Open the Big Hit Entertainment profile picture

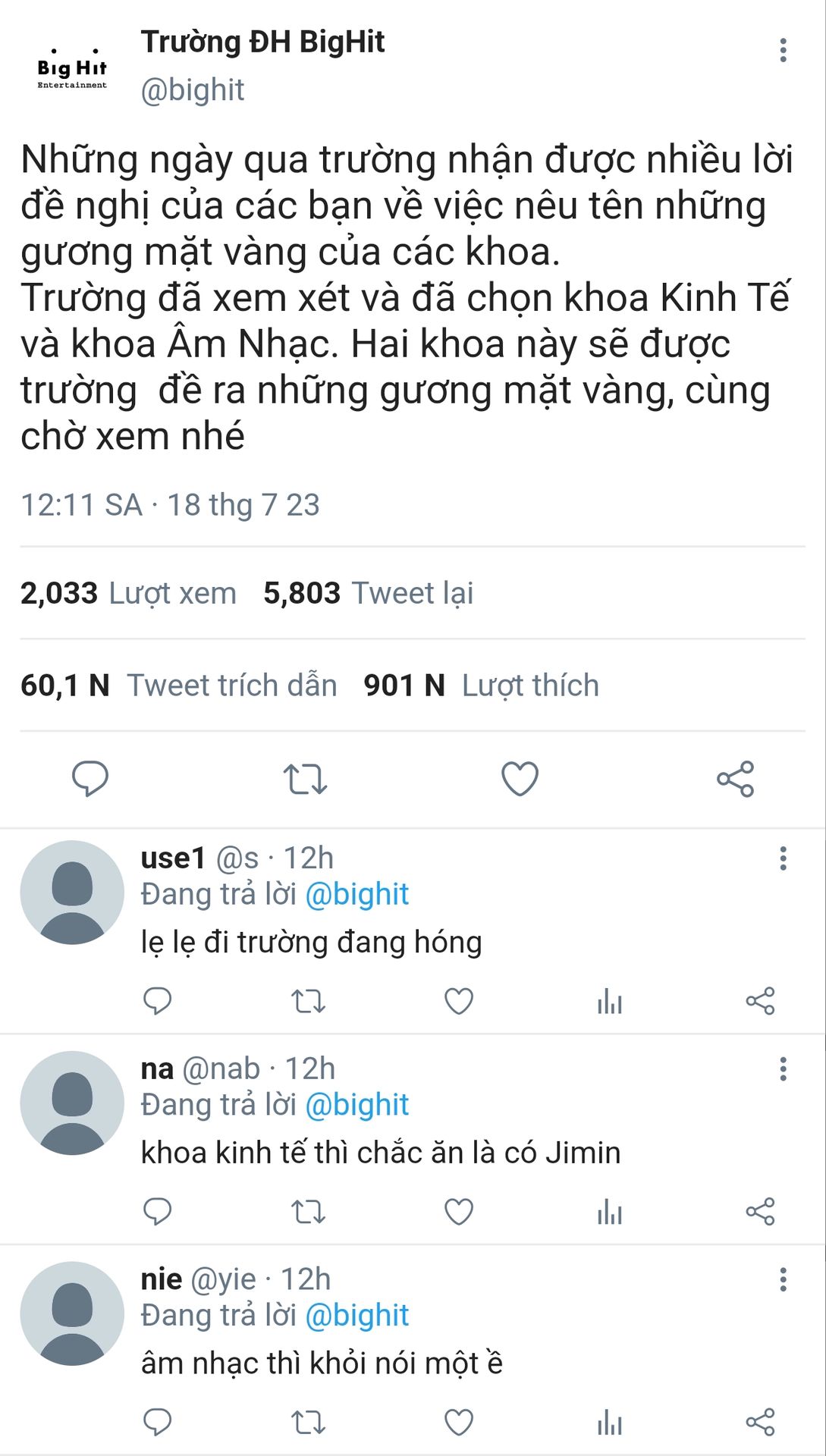tap(72, 70)
